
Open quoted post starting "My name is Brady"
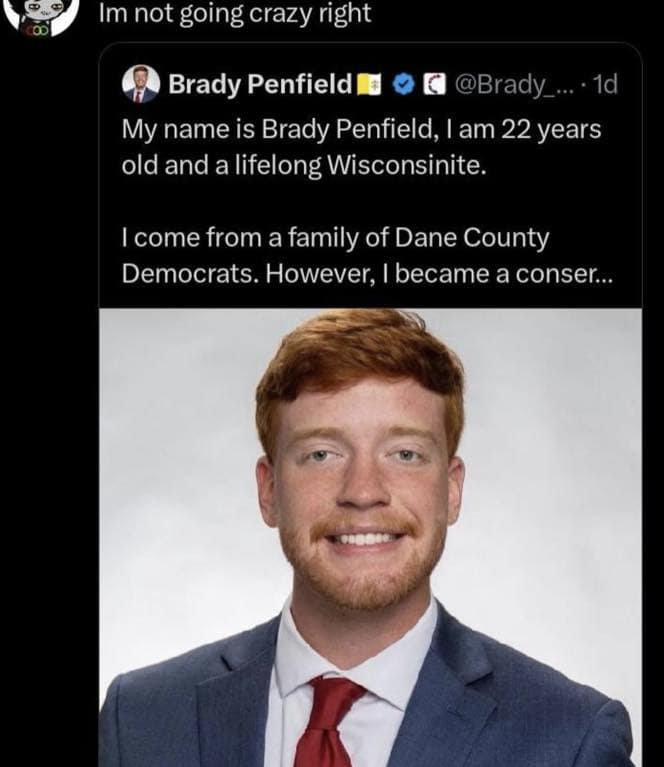click(x=360, y=147)
